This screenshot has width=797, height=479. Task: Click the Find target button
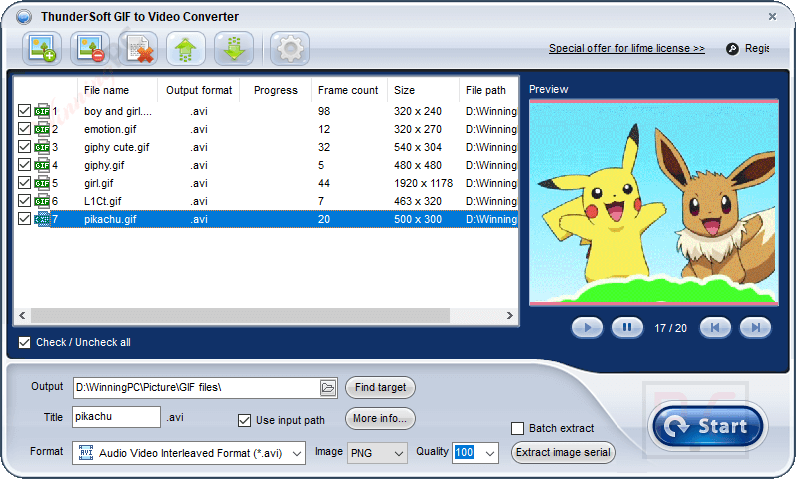point(380,387)
